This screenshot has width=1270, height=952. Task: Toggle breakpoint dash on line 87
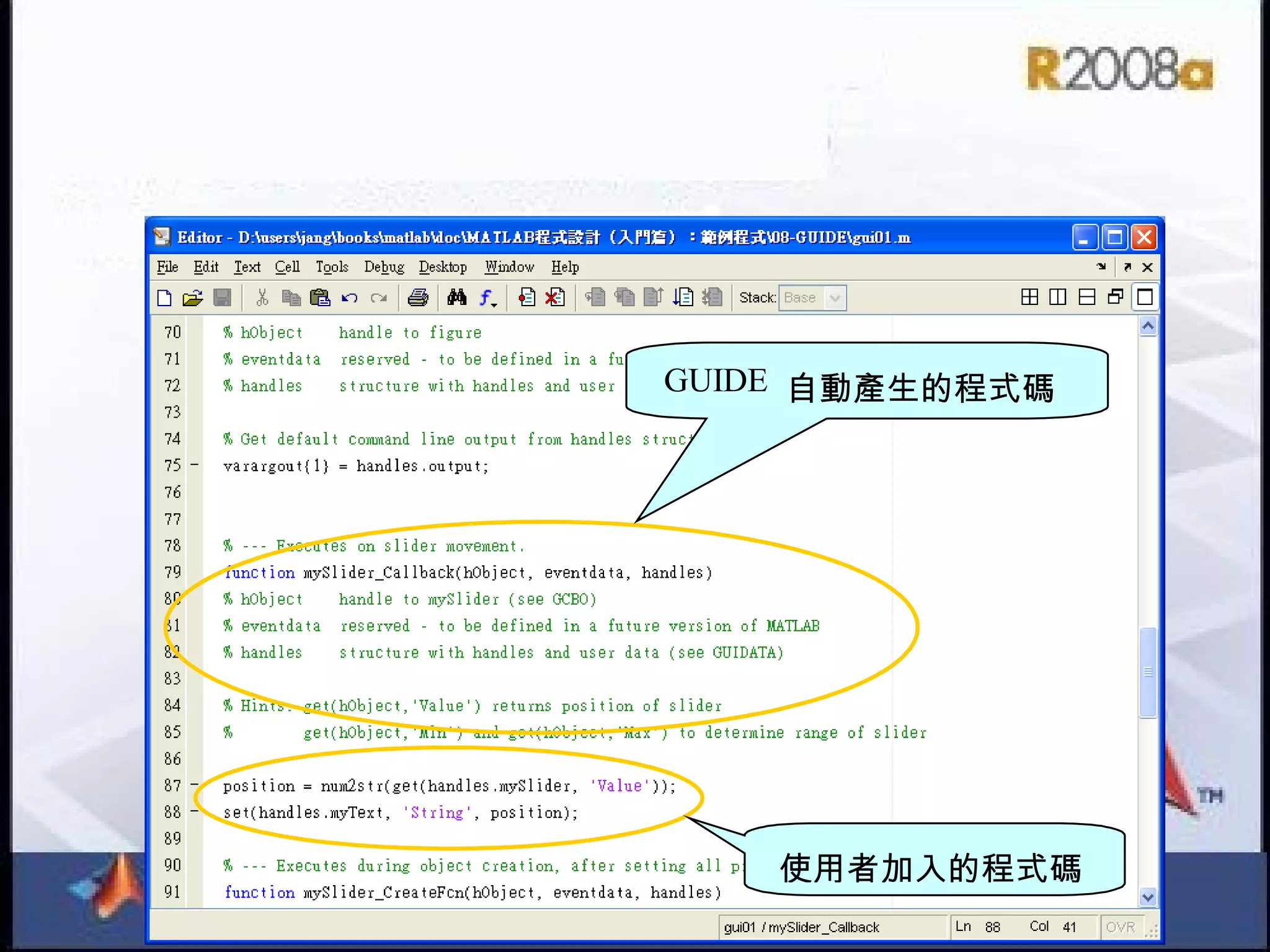click(195, 785)
